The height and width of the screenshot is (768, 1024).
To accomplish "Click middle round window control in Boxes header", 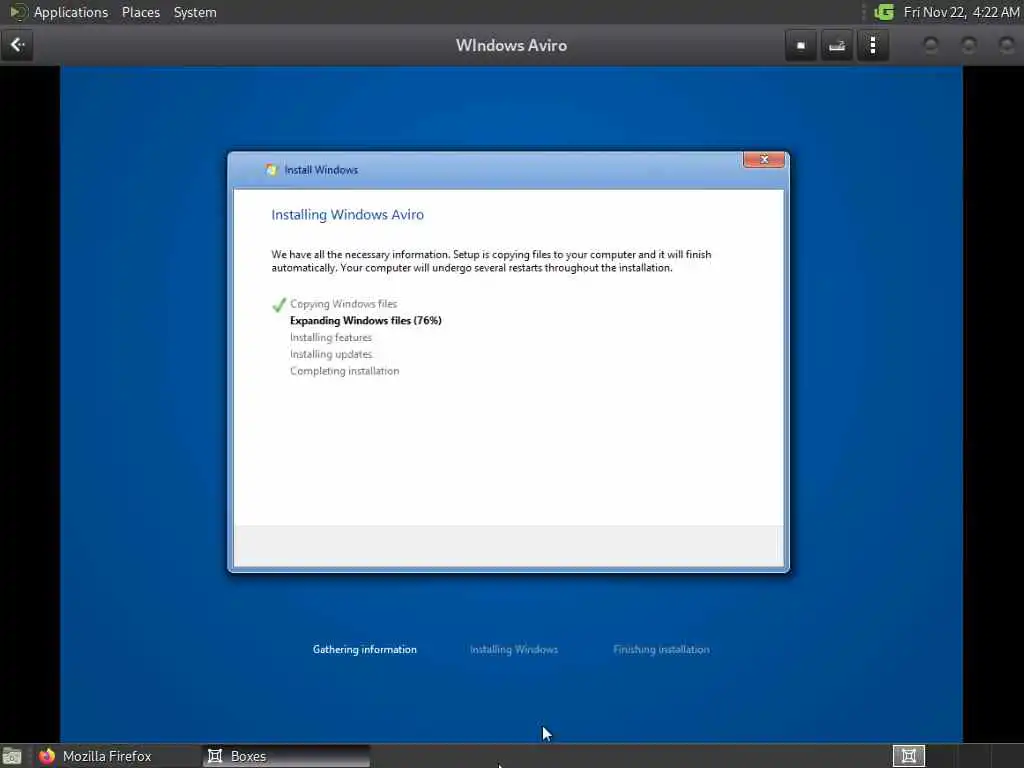I will [x=968, y=45].
